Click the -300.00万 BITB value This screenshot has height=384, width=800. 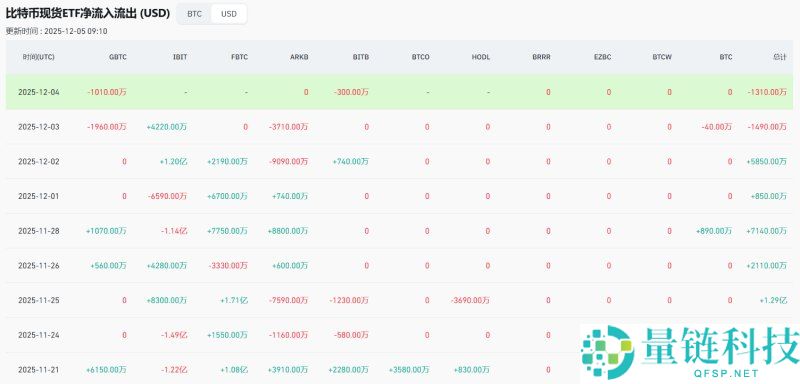click(x=351, y=92)
